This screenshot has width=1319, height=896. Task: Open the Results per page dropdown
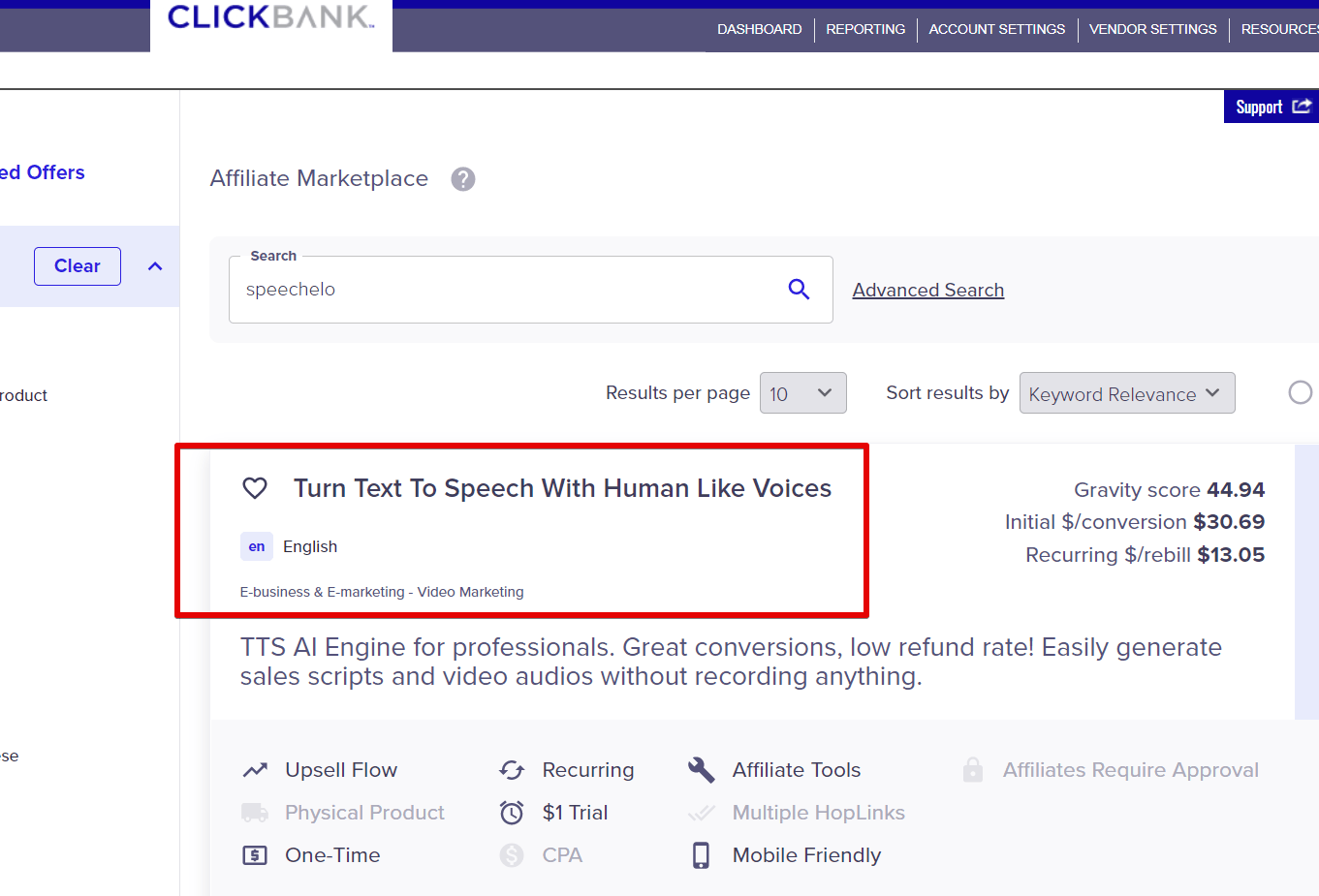(803, 393)
